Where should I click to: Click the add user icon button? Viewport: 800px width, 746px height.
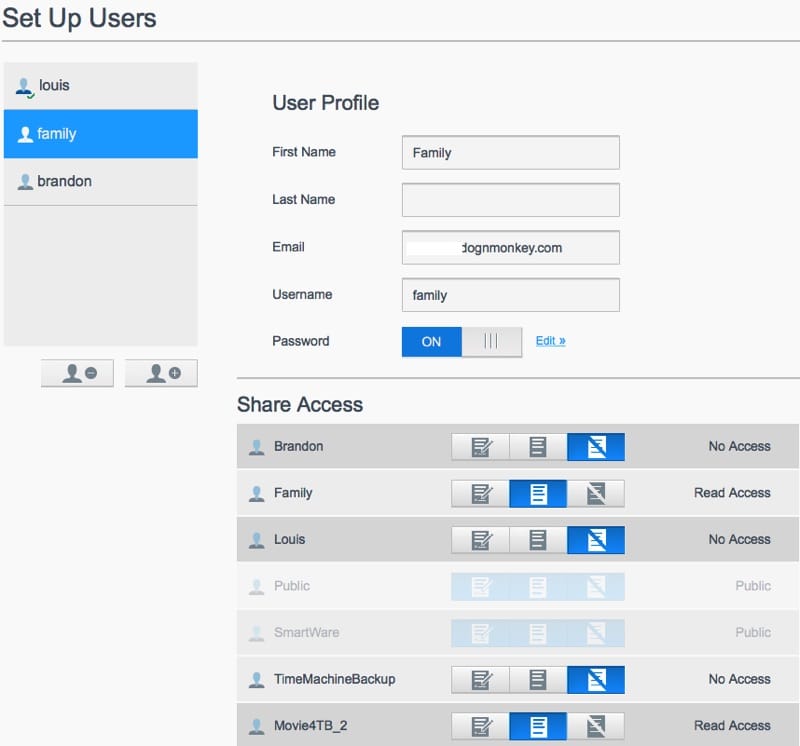tap(161, 373)
